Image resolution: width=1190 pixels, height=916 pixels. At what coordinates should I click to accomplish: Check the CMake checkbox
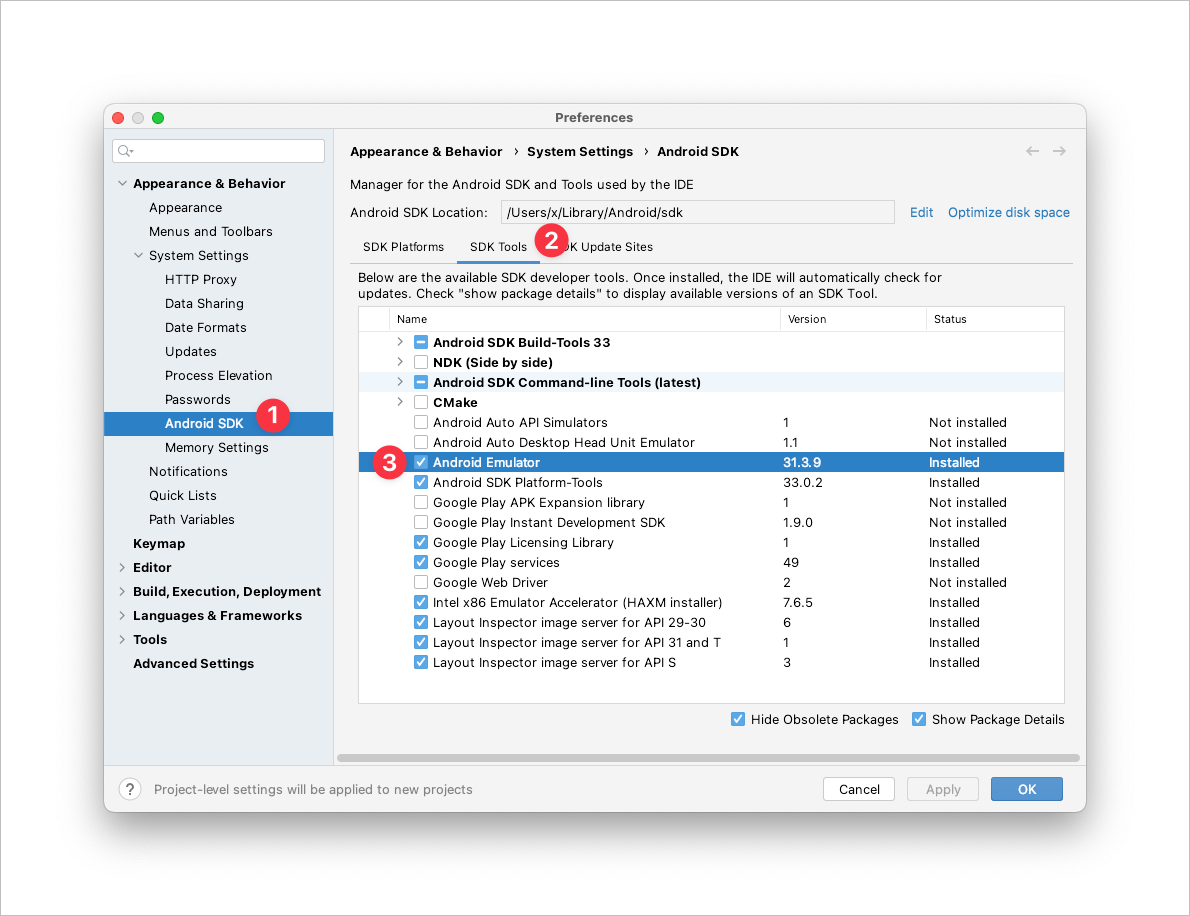420,402
